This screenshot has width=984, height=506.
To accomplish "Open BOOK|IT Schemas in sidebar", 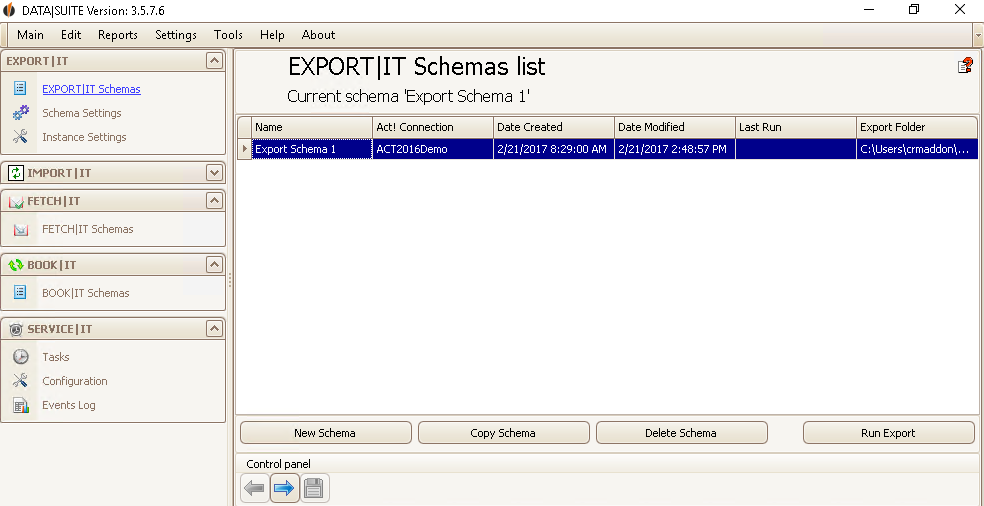I will (86, 293).
